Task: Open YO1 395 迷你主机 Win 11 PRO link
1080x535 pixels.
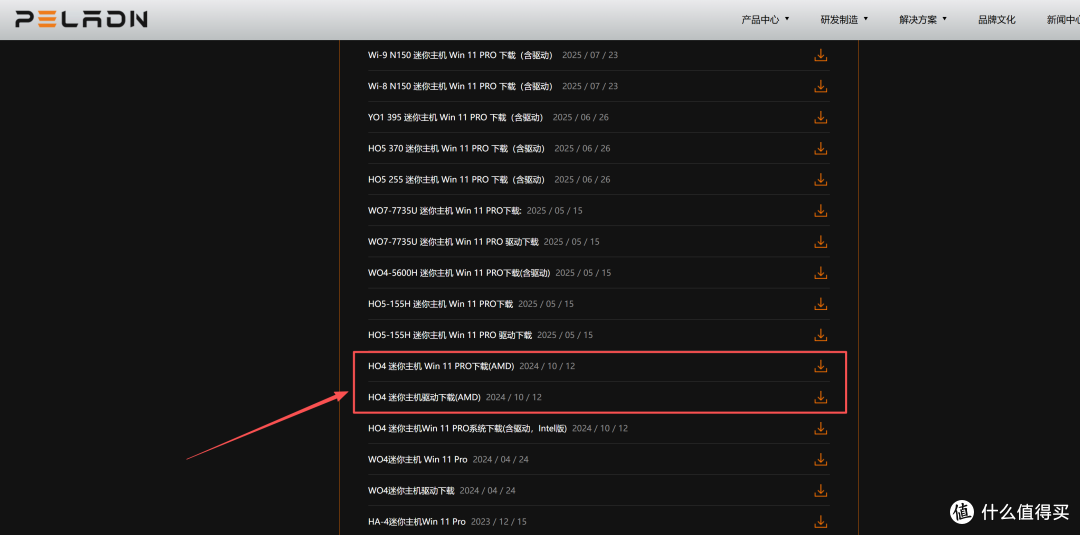Action: click(x=456, y=117)
